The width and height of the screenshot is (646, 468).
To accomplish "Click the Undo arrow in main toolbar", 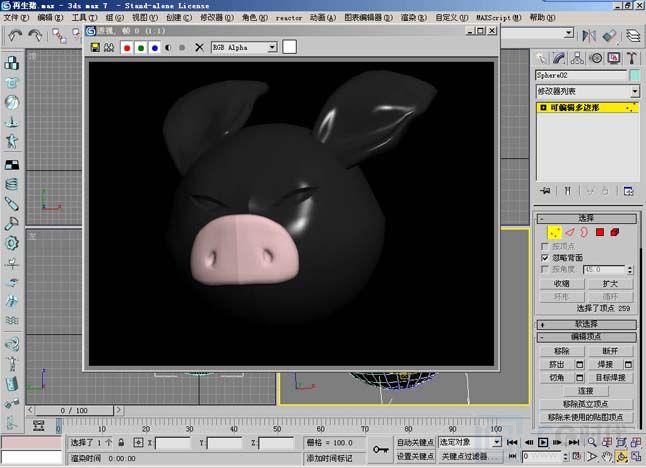I will [15, 35].
